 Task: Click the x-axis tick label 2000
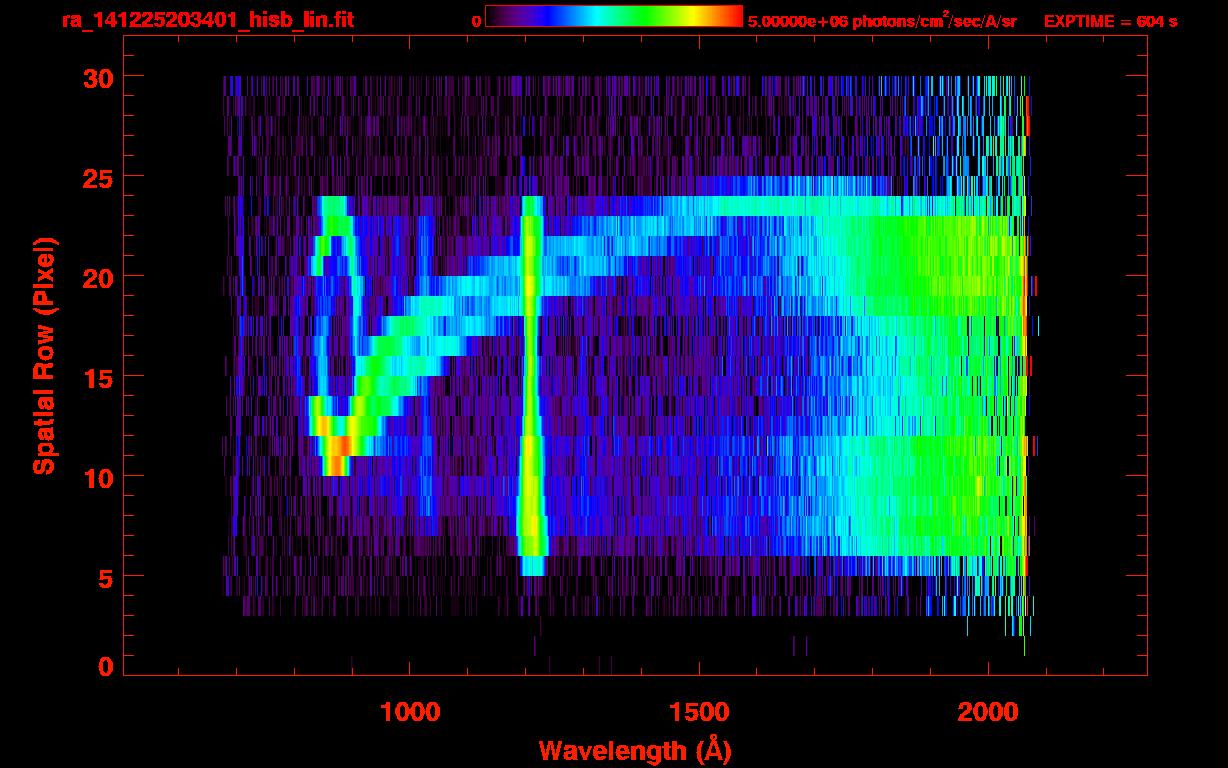tap(988, 712)
